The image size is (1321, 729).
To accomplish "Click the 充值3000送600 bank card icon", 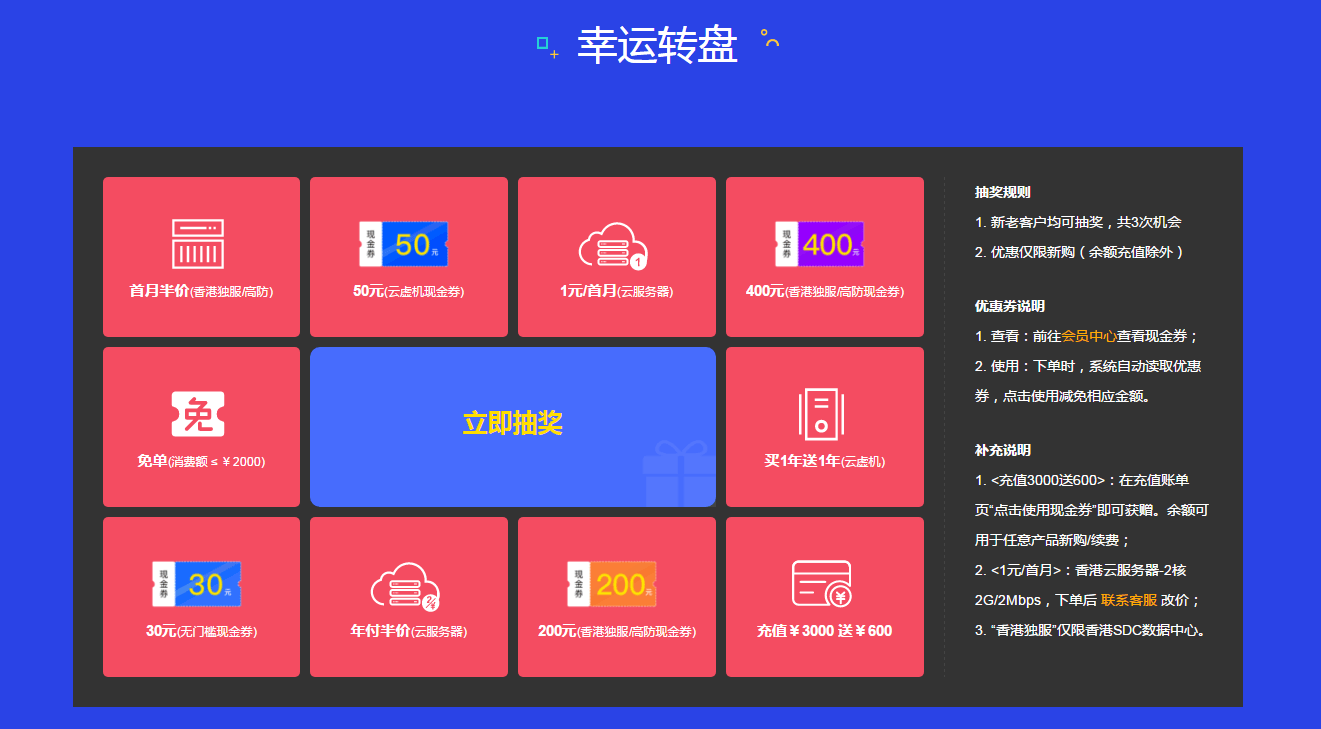I will (x=824, y=582).
